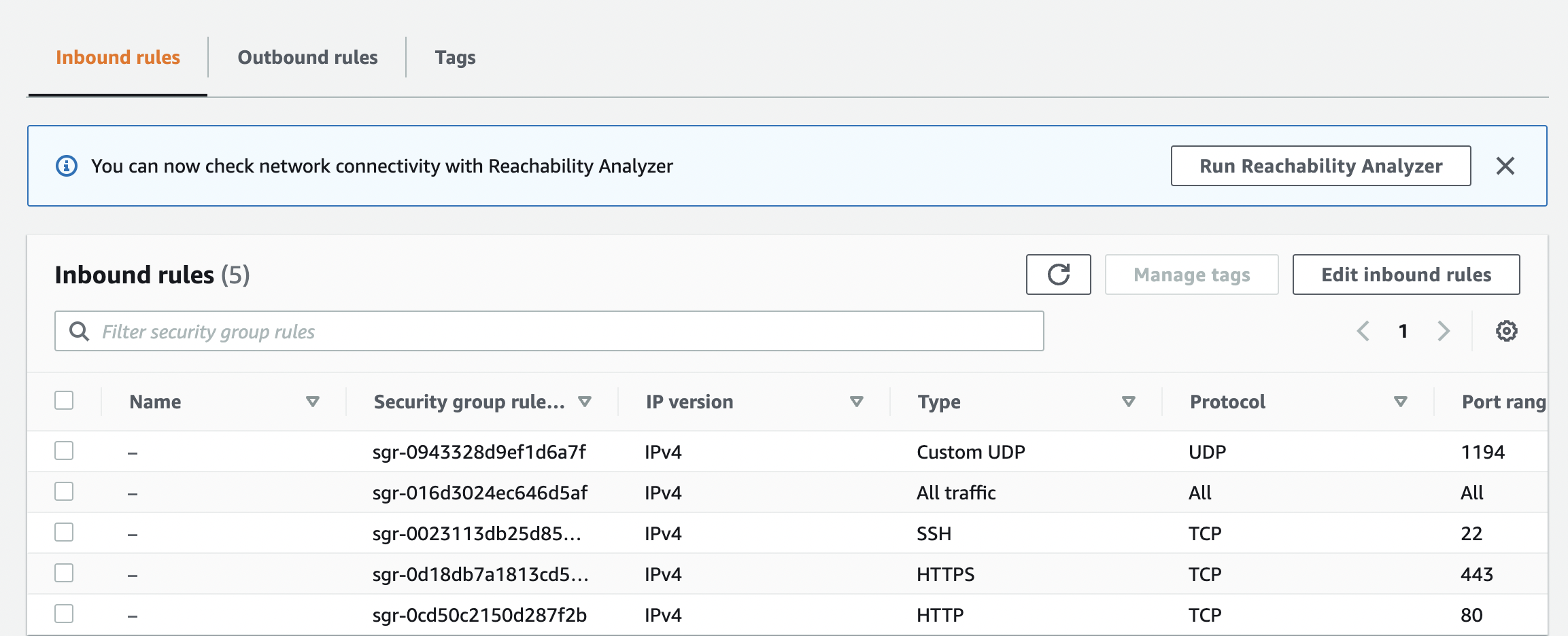Image resolution: width=1568 pixels, height=636 pixels.
Task: Click Edit inbound rules button
Action: click(x=1405, y=275)
